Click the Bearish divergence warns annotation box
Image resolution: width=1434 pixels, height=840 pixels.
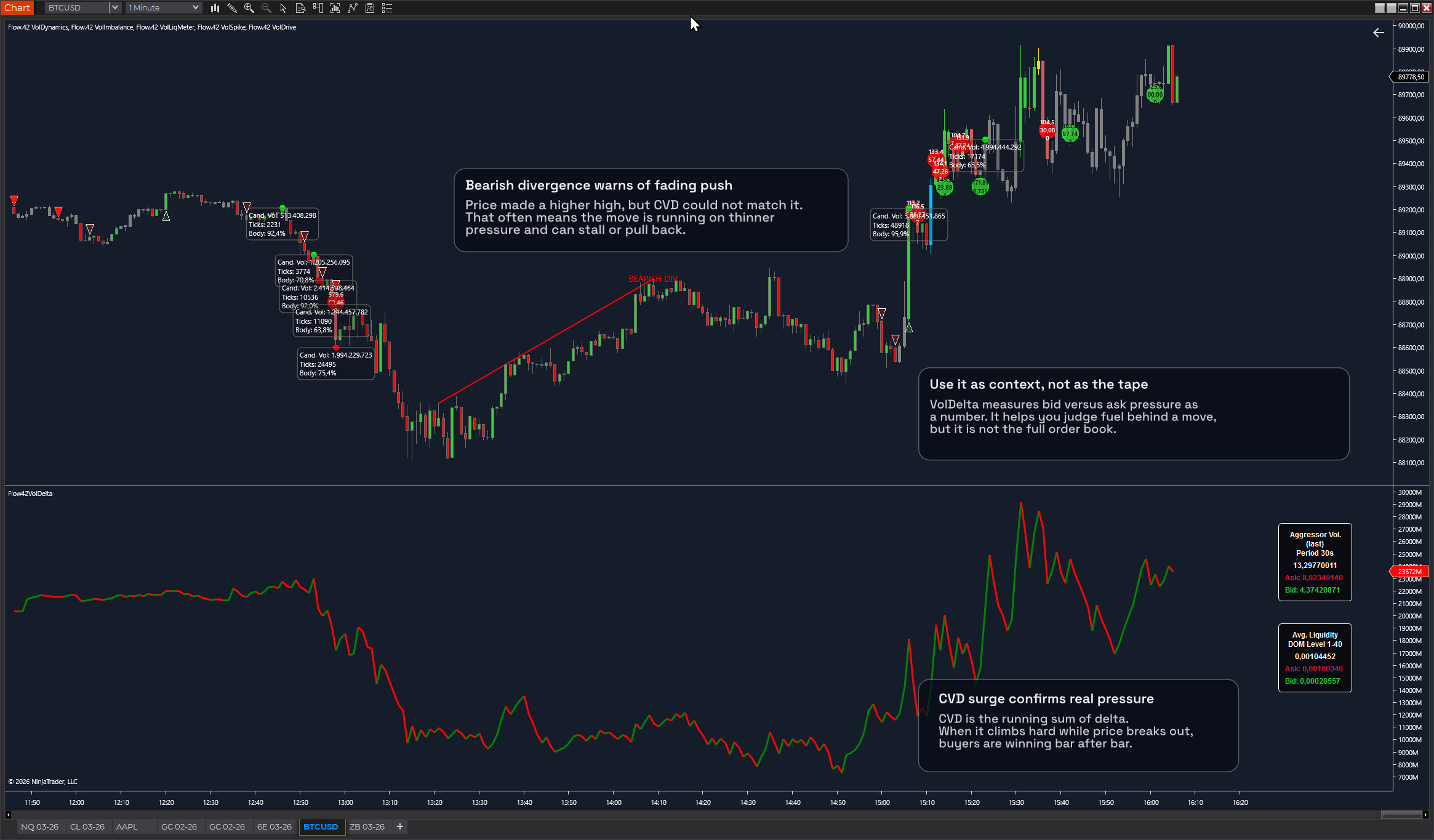tap(651, 210)
